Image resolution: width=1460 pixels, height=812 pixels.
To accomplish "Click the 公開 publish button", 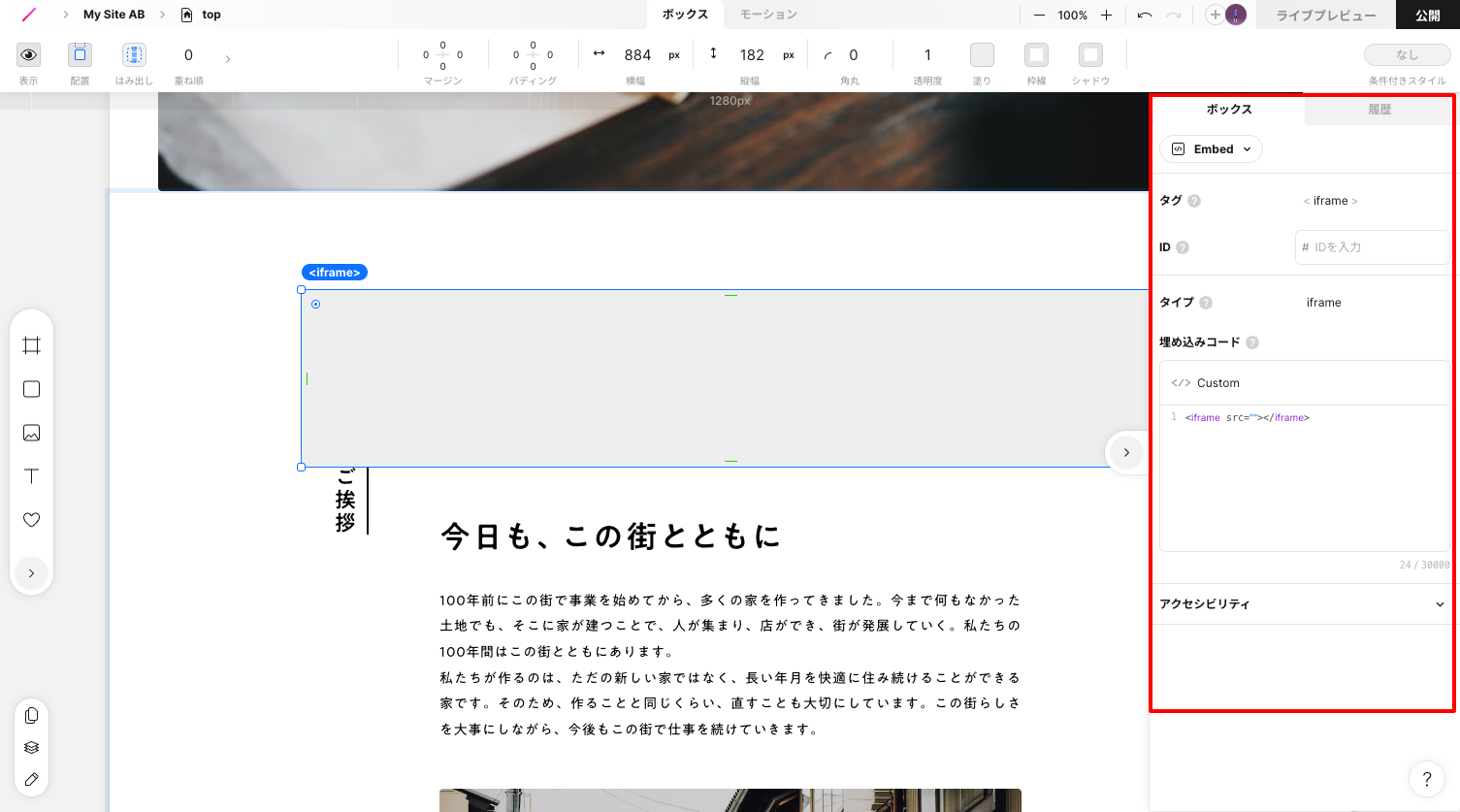I will [1427, 16].
